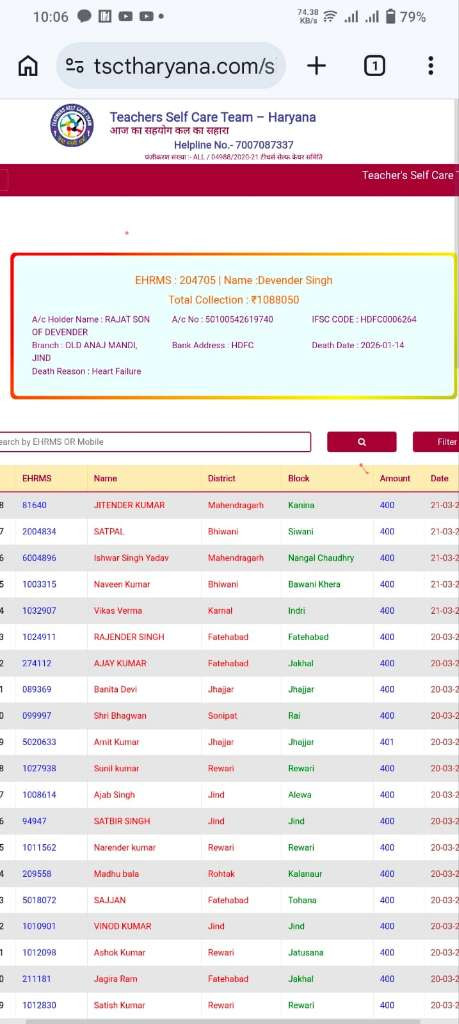Click the Name column header

pos(105,478)
